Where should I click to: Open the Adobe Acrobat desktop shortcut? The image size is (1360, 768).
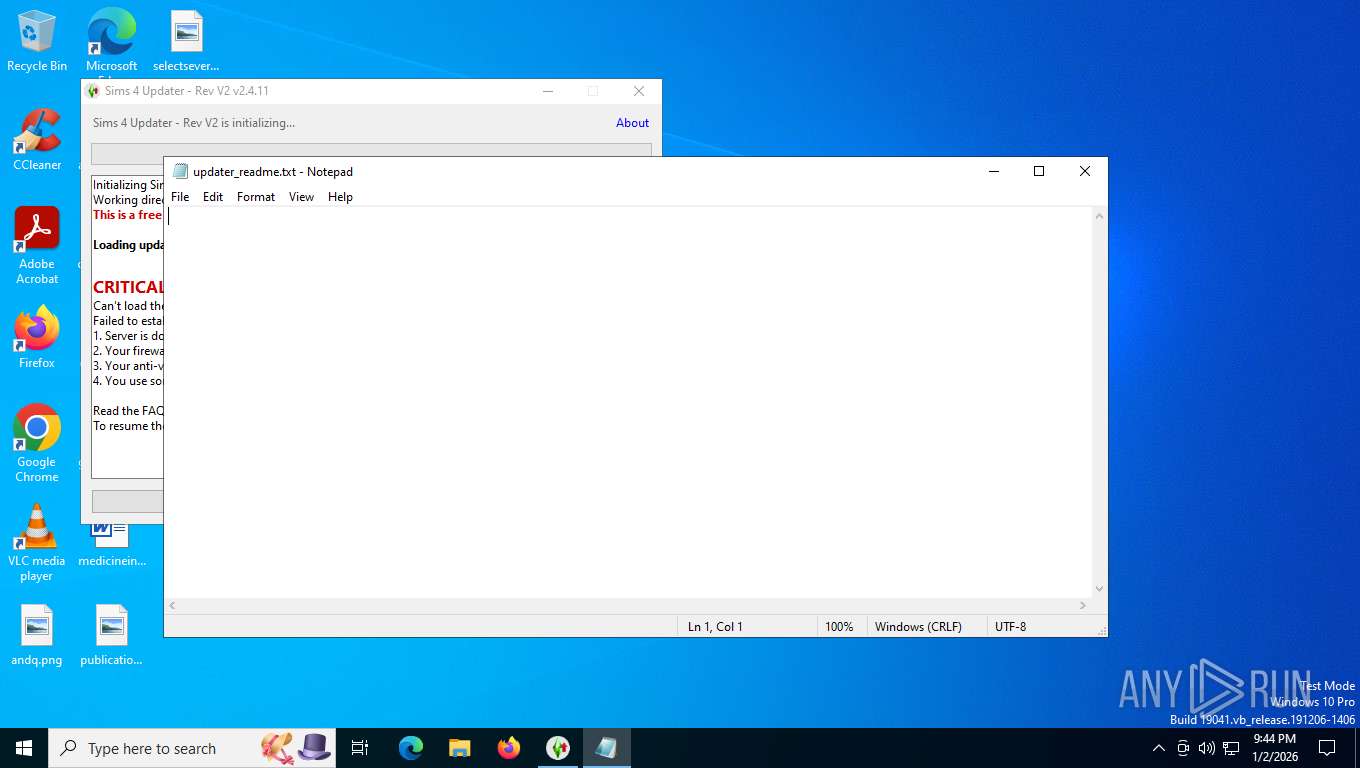point(37,246)
